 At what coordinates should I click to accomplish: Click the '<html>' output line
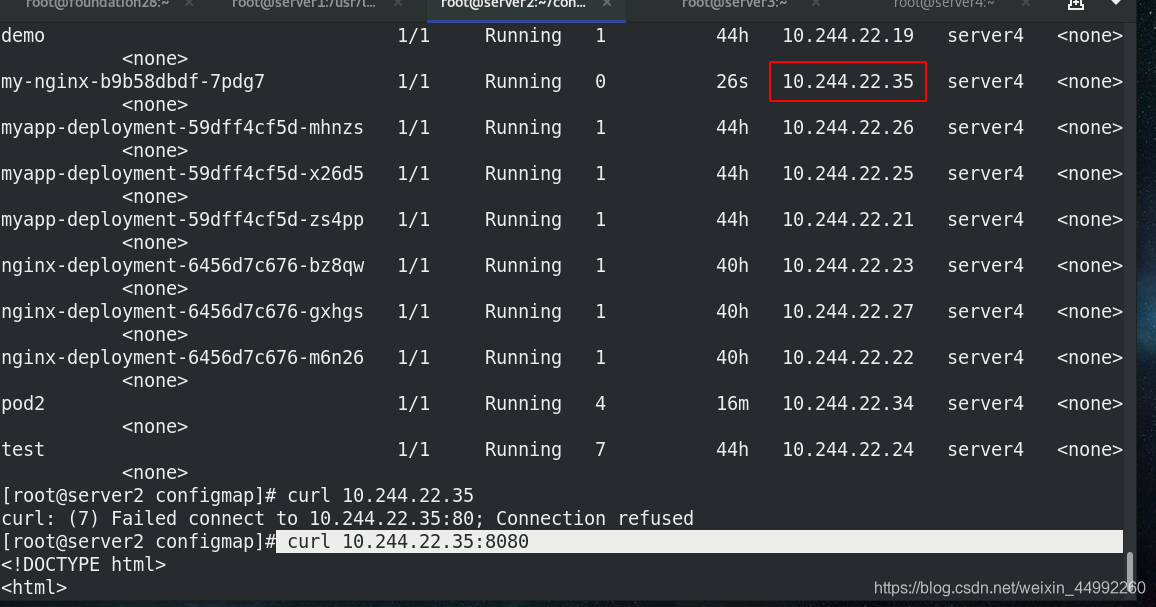(x=34, y=587)
